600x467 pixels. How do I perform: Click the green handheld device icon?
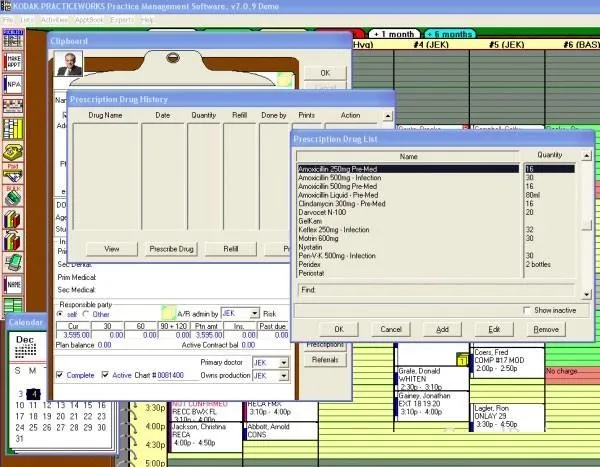pyautogui.click(x=13, y=262)
